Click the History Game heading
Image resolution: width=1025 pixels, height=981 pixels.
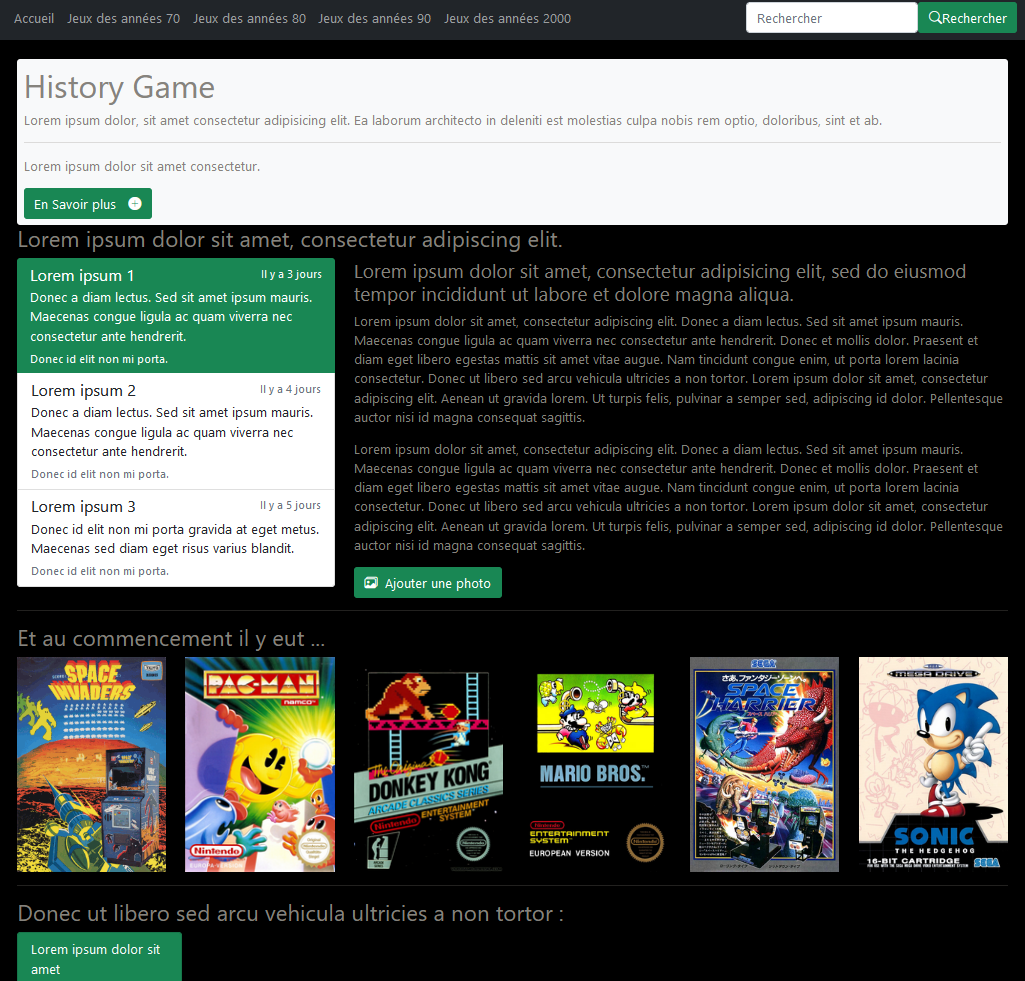pos(119,87)
